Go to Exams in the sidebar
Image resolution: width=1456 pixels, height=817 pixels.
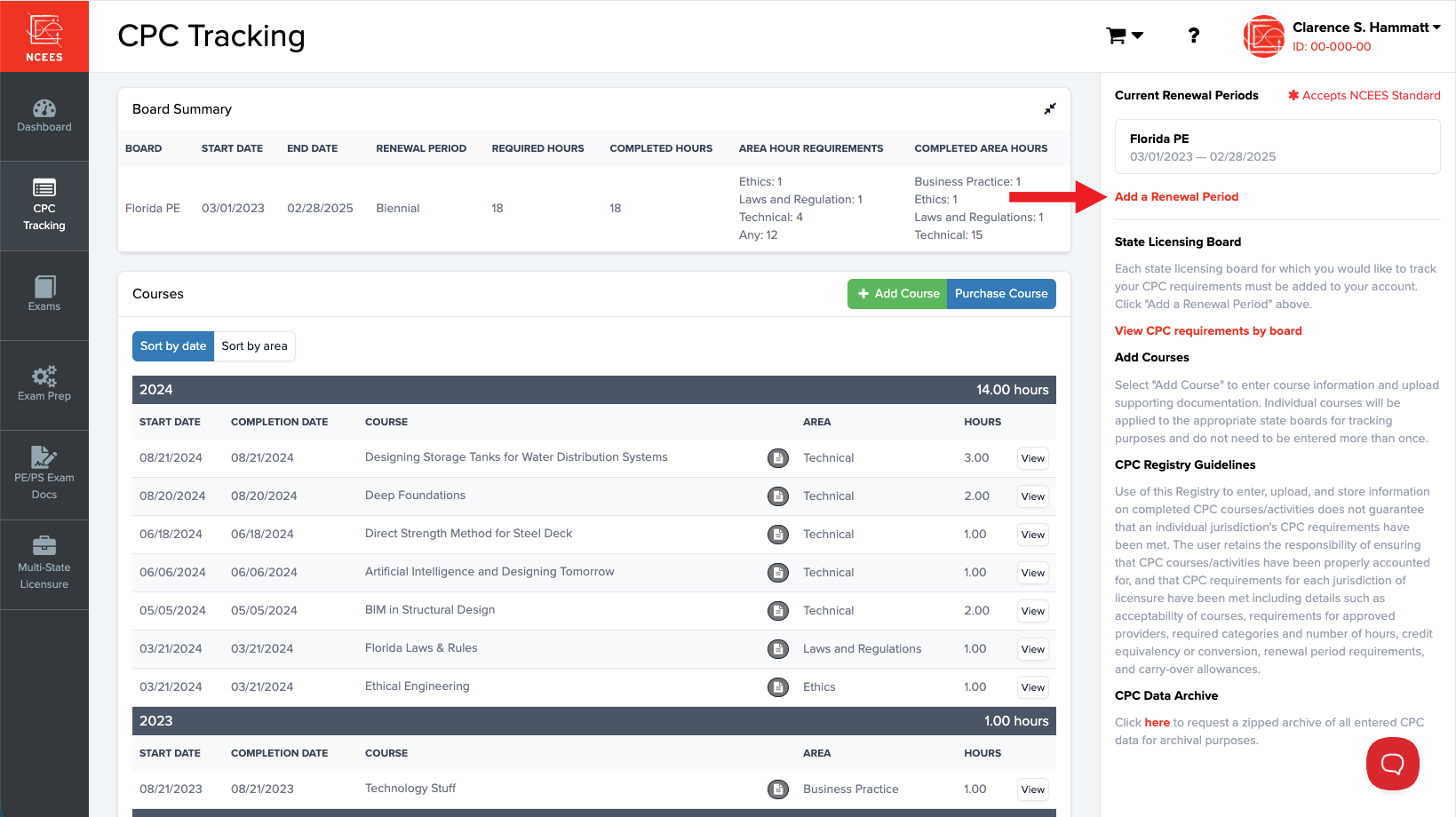click(44, 296)
